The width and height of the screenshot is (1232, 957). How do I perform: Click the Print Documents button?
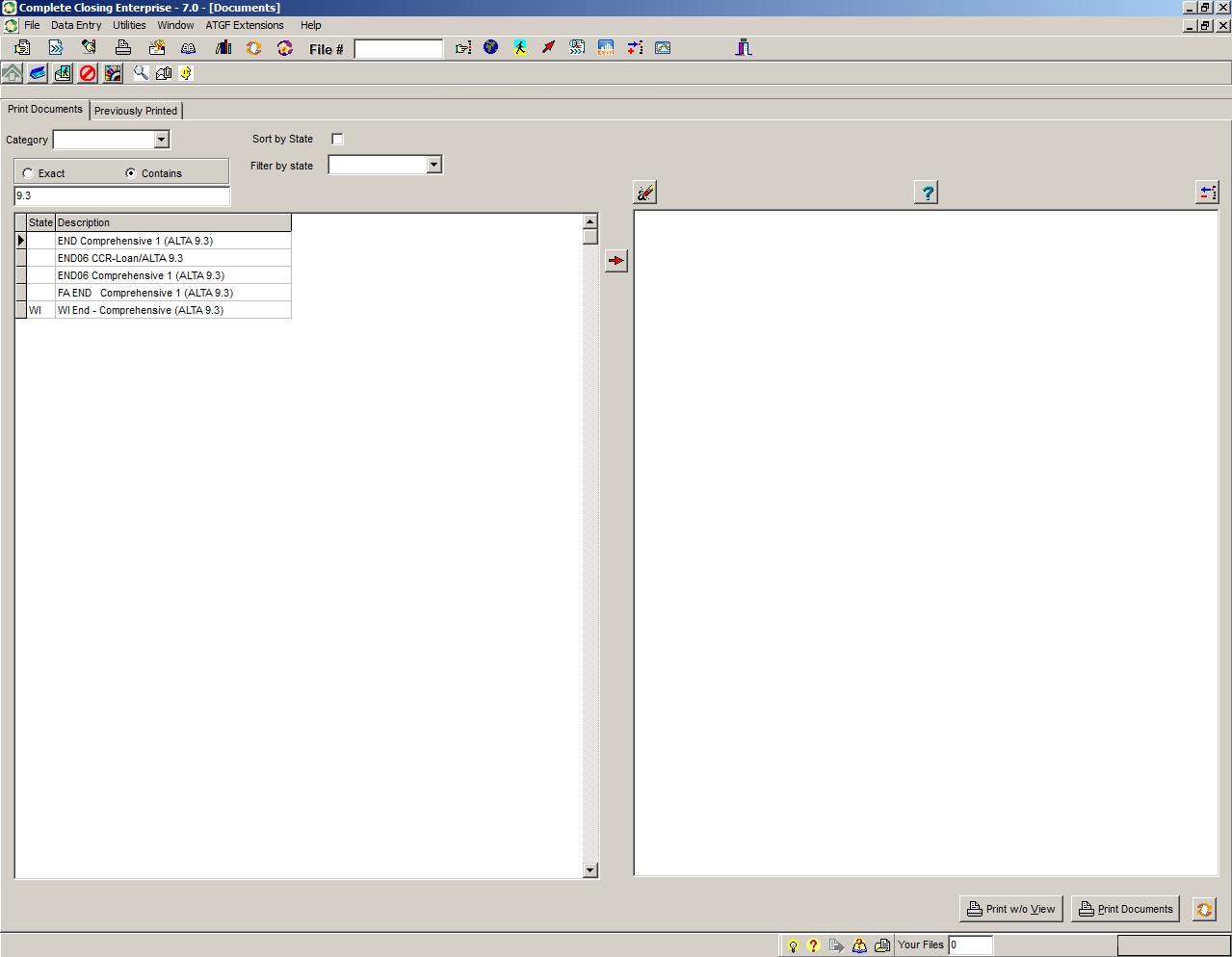pyautogui.click(x=1125, y=909)
